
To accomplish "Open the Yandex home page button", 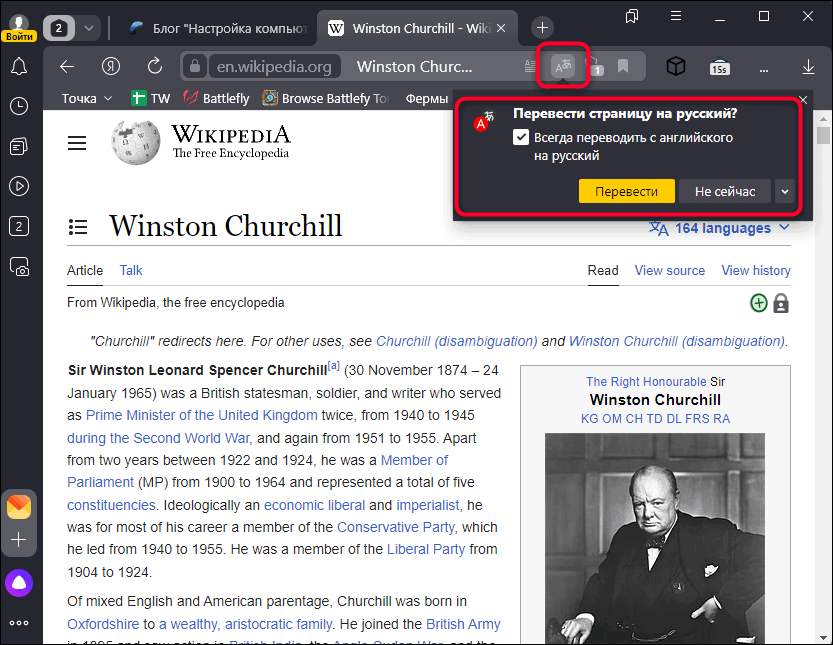I will [110, 66].
